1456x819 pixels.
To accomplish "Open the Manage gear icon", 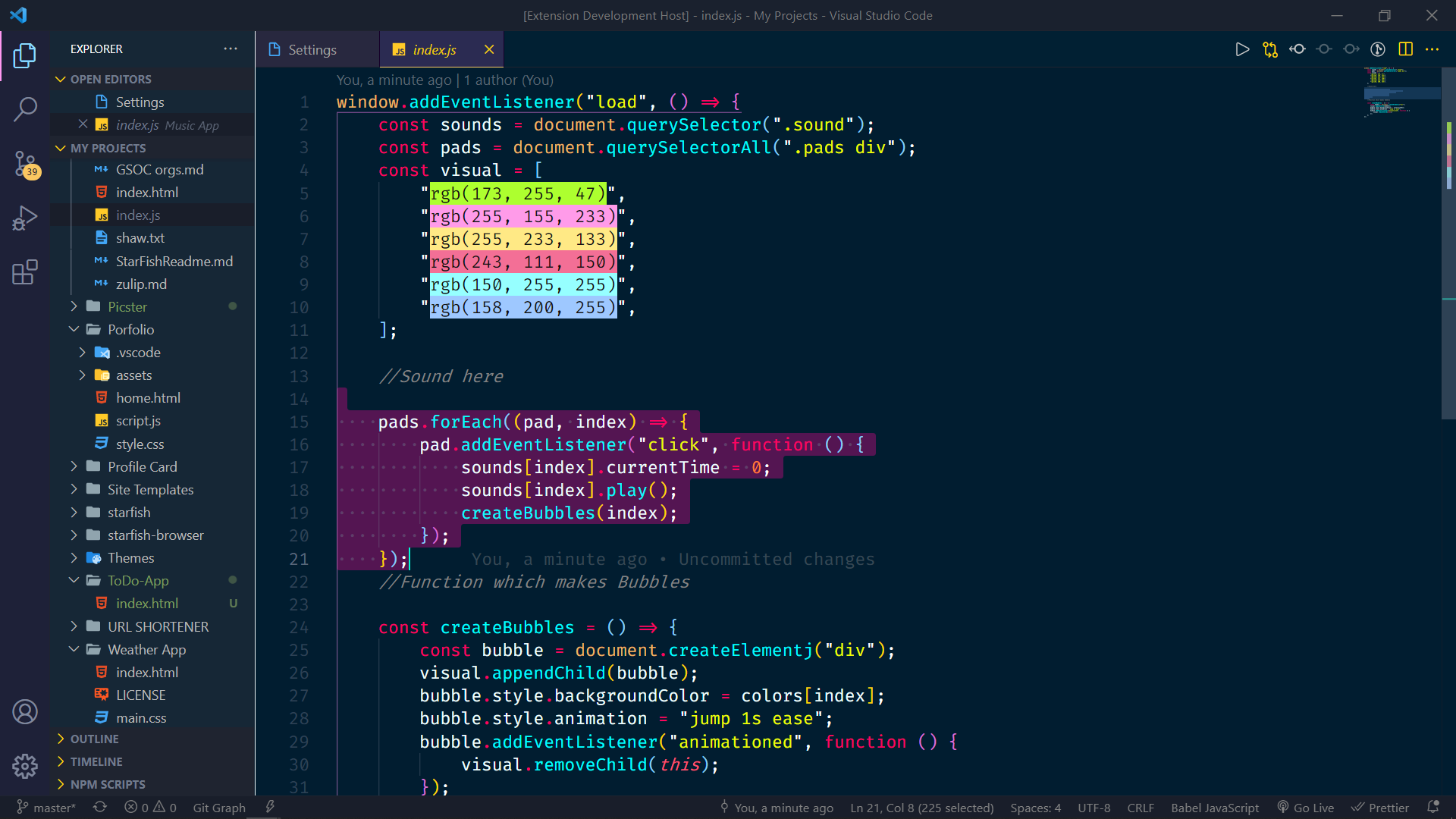I will 25,766.
